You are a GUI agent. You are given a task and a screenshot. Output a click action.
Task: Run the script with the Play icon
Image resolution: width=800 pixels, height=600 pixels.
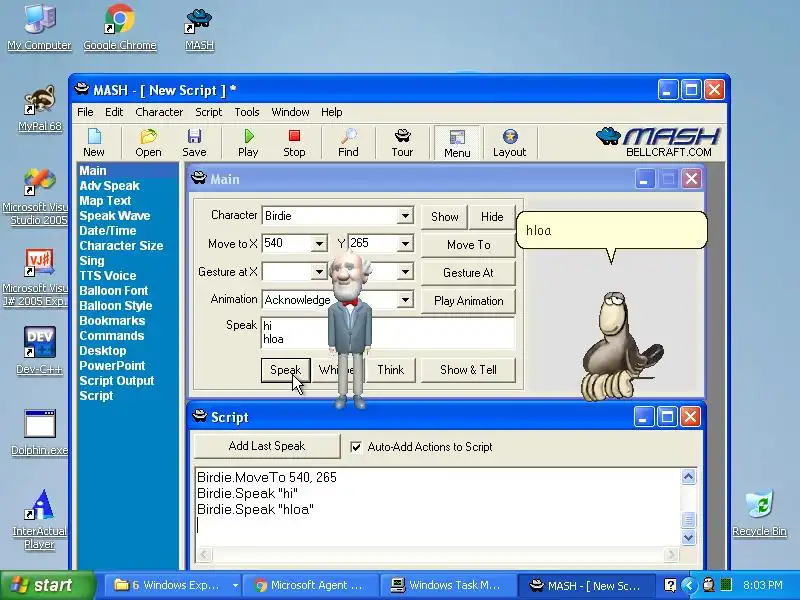pos(248,143)
